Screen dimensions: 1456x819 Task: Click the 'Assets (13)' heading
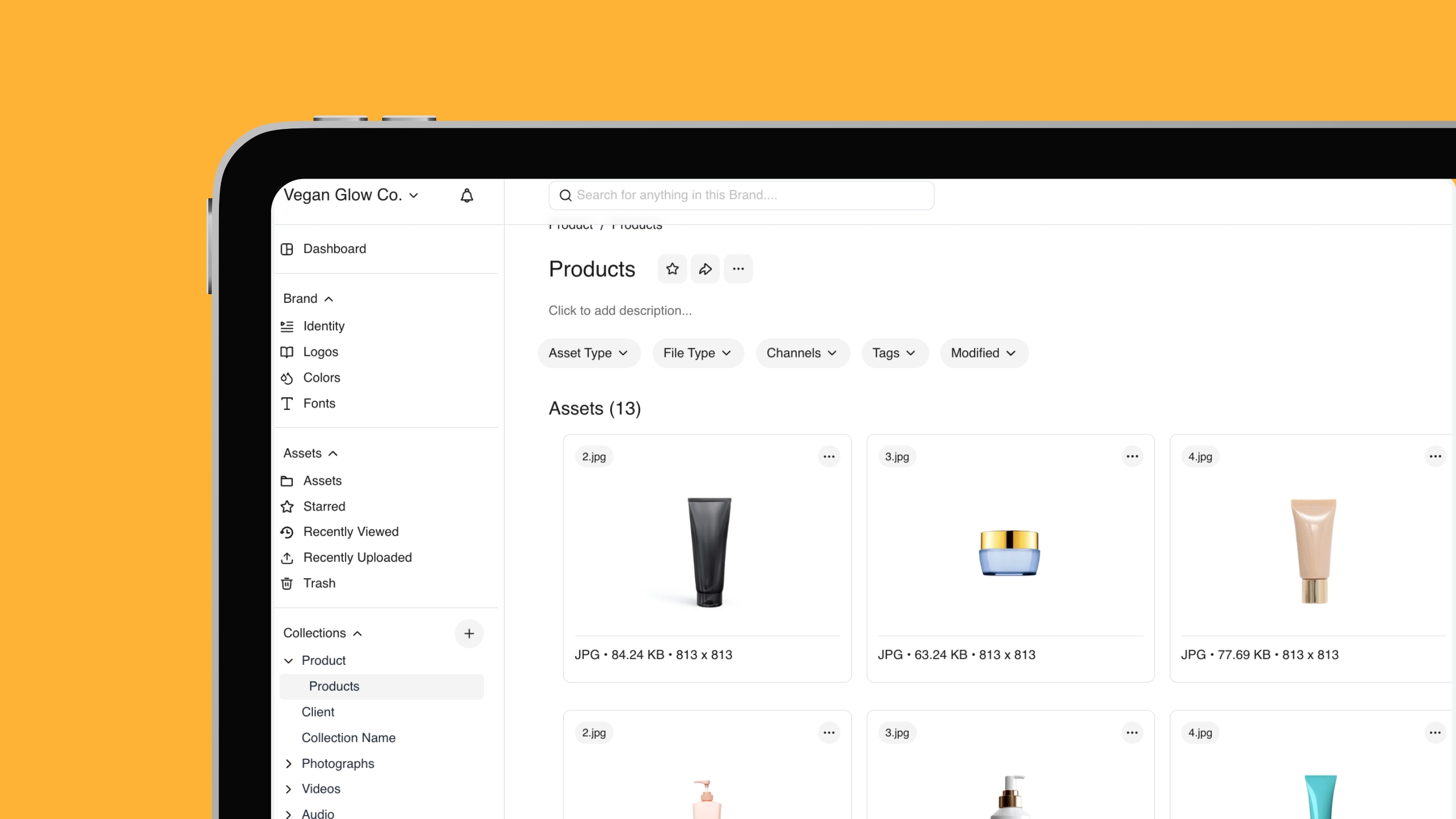[x=595, y=408]
